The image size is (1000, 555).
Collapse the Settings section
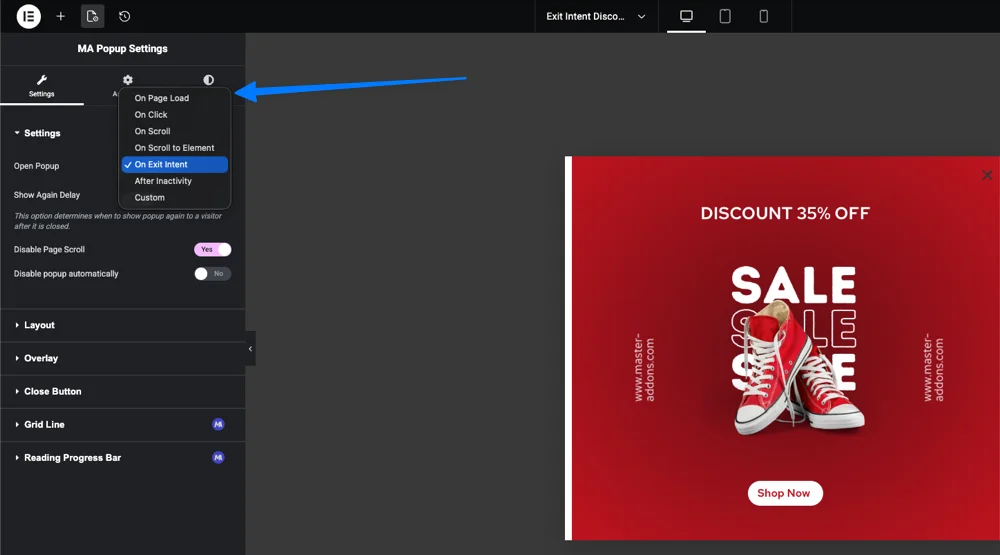[37, 133]
